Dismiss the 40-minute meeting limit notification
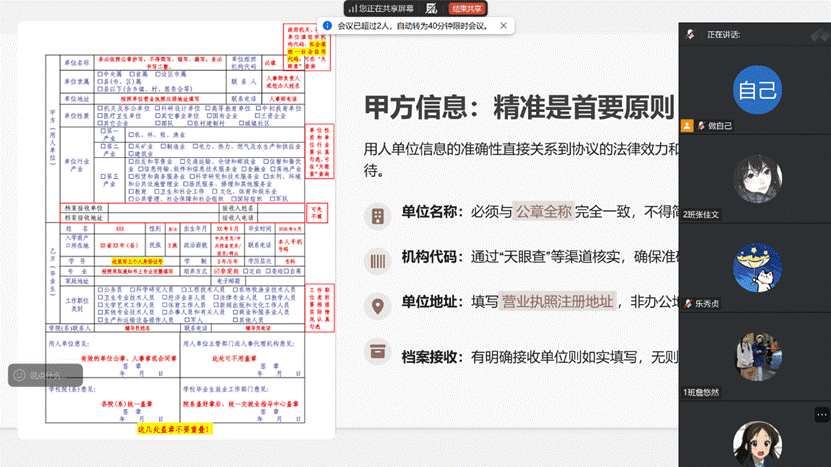Viewport: 831px width, 467px height. (501, 26)
